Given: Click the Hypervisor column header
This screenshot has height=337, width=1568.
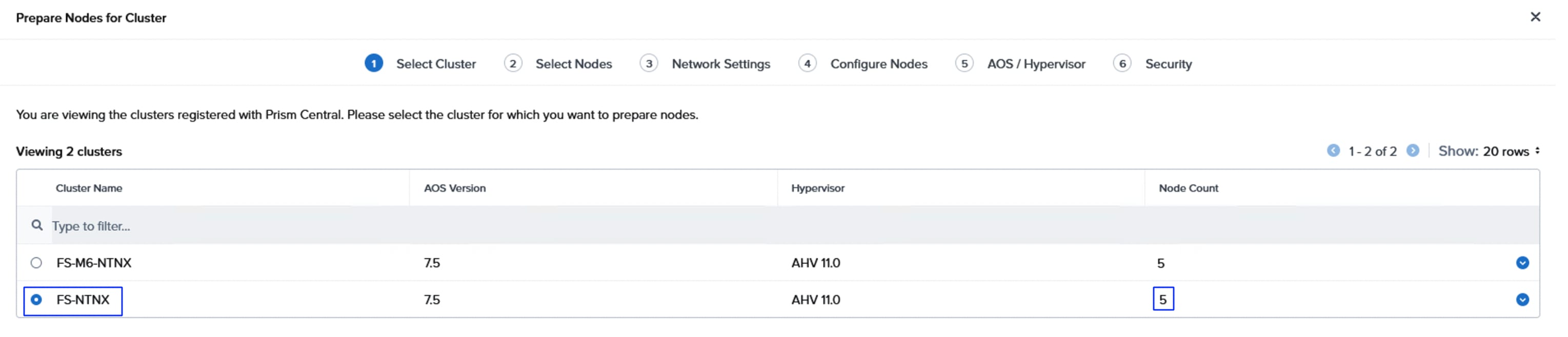Looking at the screenshot, I should pos(817,188).
